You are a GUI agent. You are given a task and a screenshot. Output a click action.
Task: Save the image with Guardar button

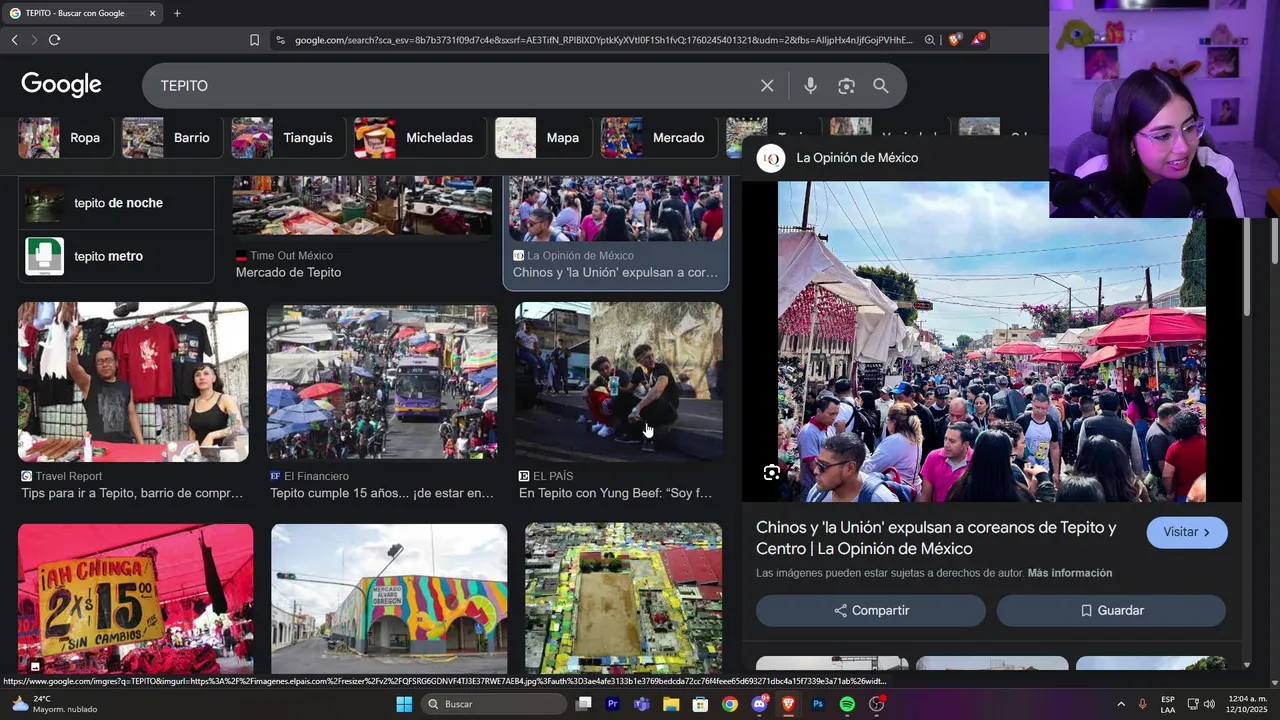tap(1111, 611)
